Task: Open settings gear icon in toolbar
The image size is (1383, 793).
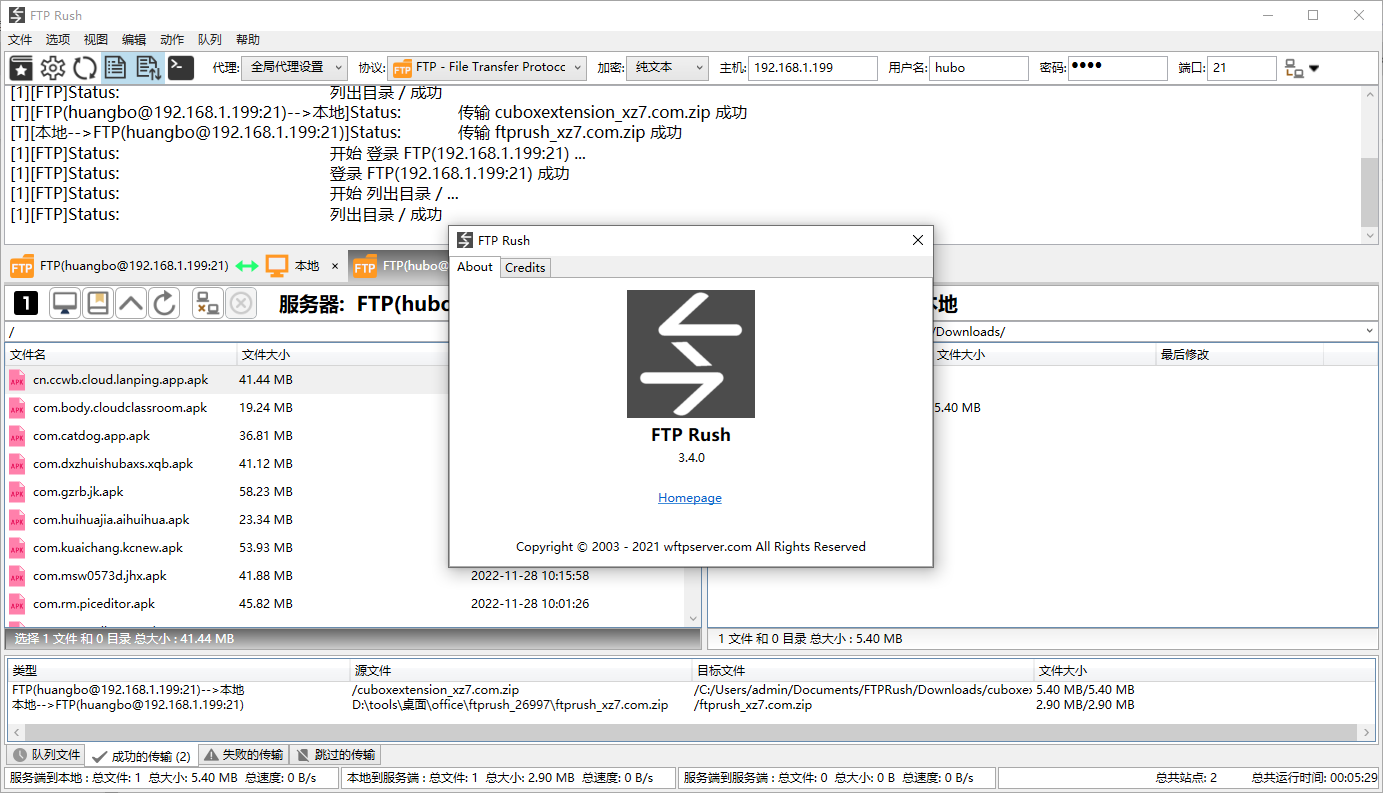Action: click(x=53, y=68)
